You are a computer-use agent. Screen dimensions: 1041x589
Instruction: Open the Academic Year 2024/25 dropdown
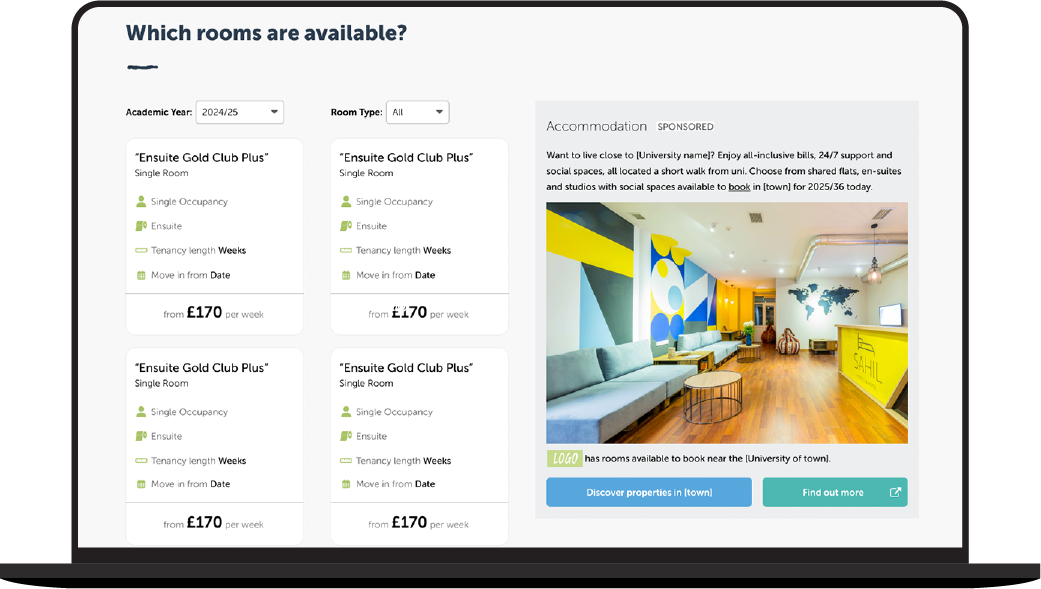(240, 112)
